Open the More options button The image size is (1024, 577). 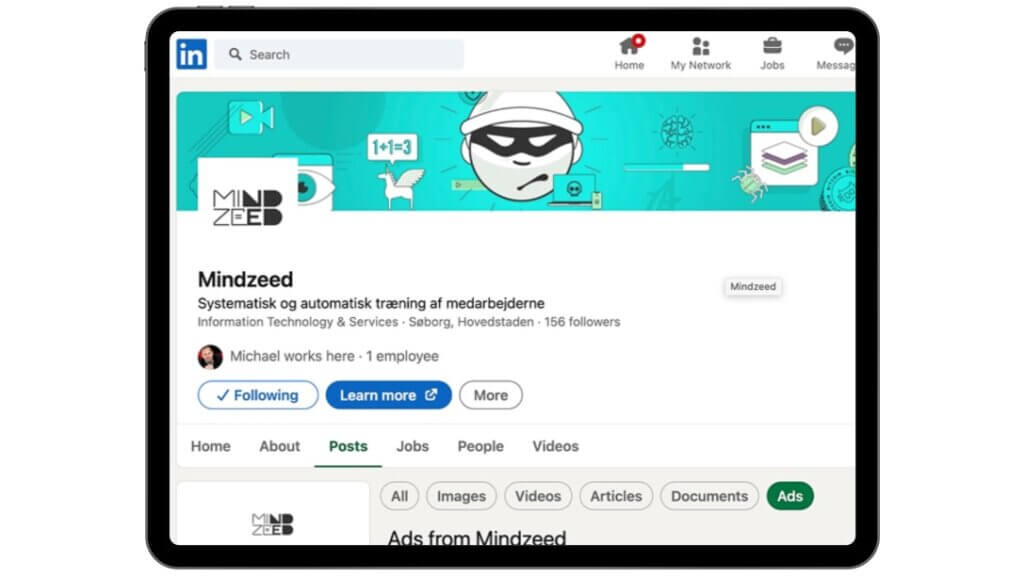pyautogui.click(x=490, y=395)
